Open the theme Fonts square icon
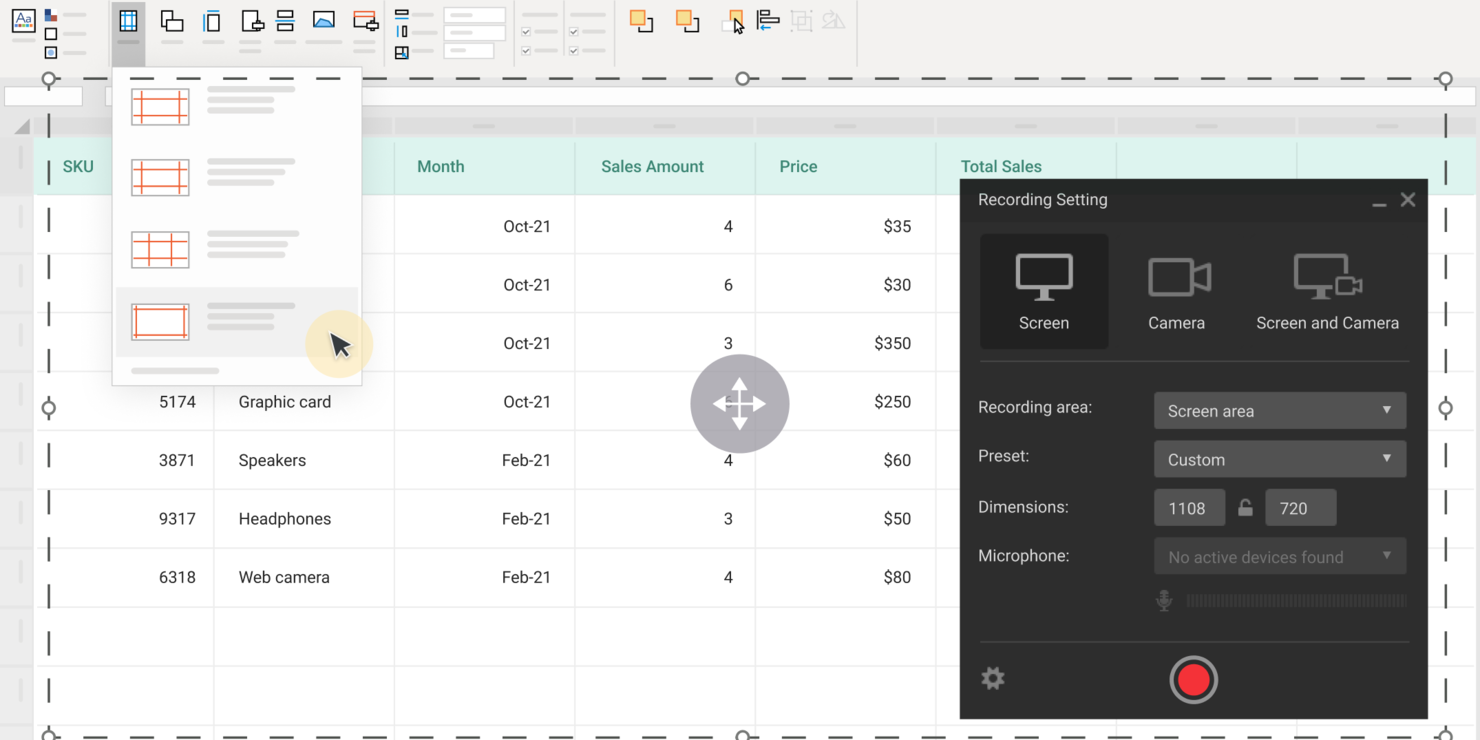This screenshot has width=1480, height=740. [x=51, y=34]
